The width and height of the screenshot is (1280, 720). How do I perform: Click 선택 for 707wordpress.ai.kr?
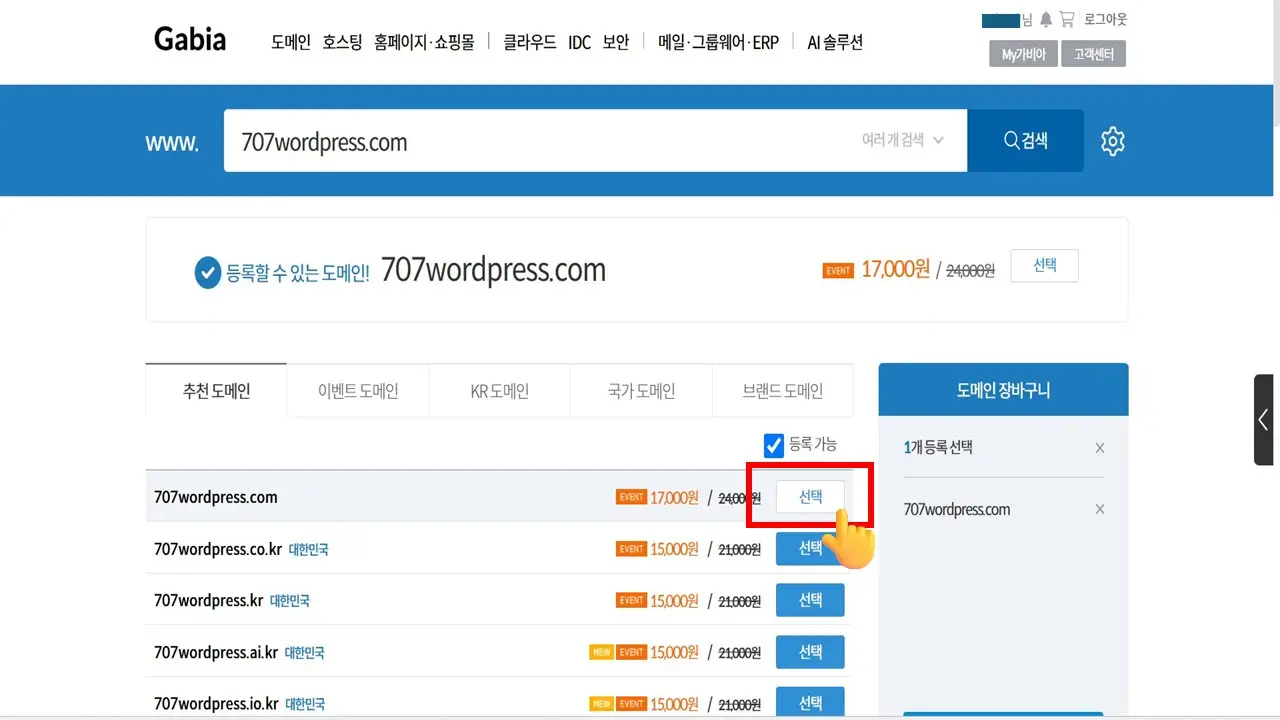811,652
